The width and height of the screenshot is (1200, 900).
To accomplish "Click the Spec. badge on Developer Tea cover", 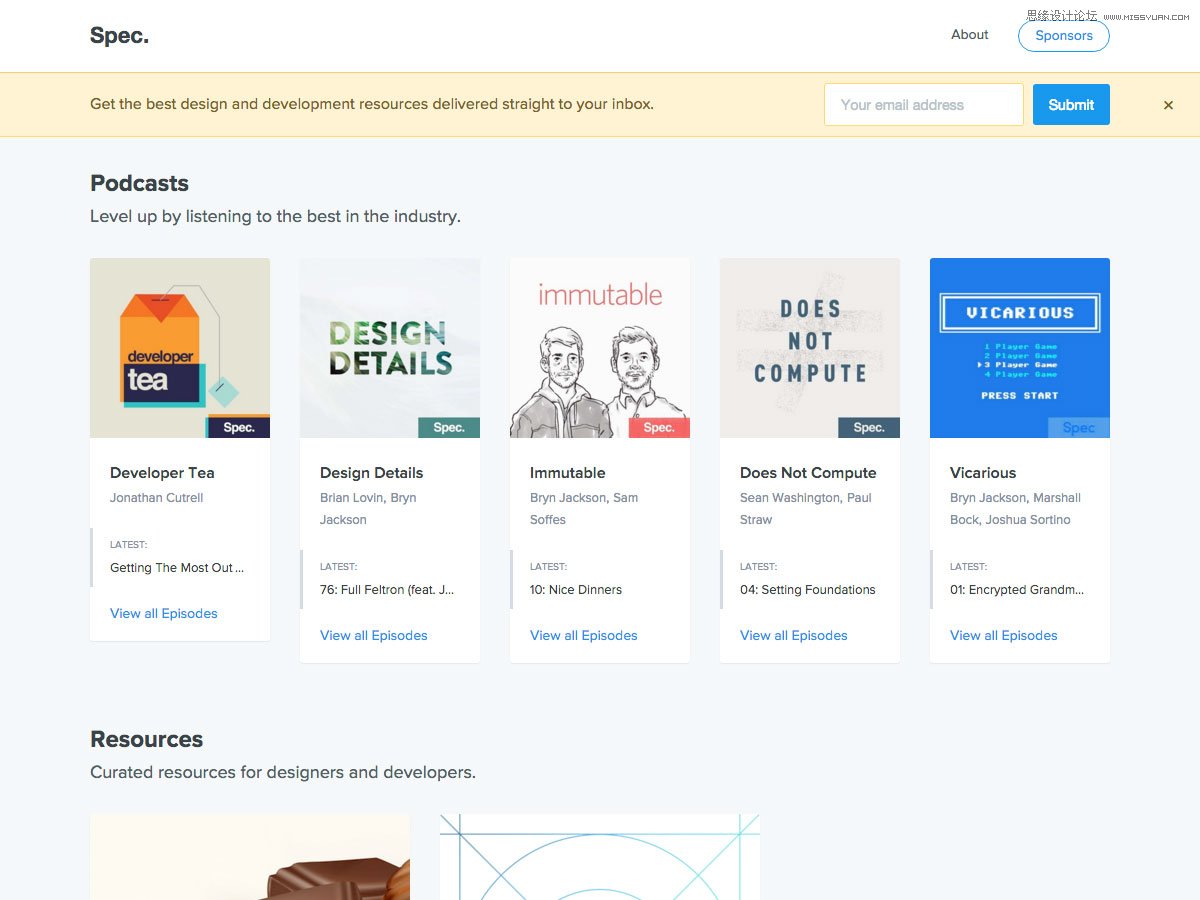I will point(238,427).
